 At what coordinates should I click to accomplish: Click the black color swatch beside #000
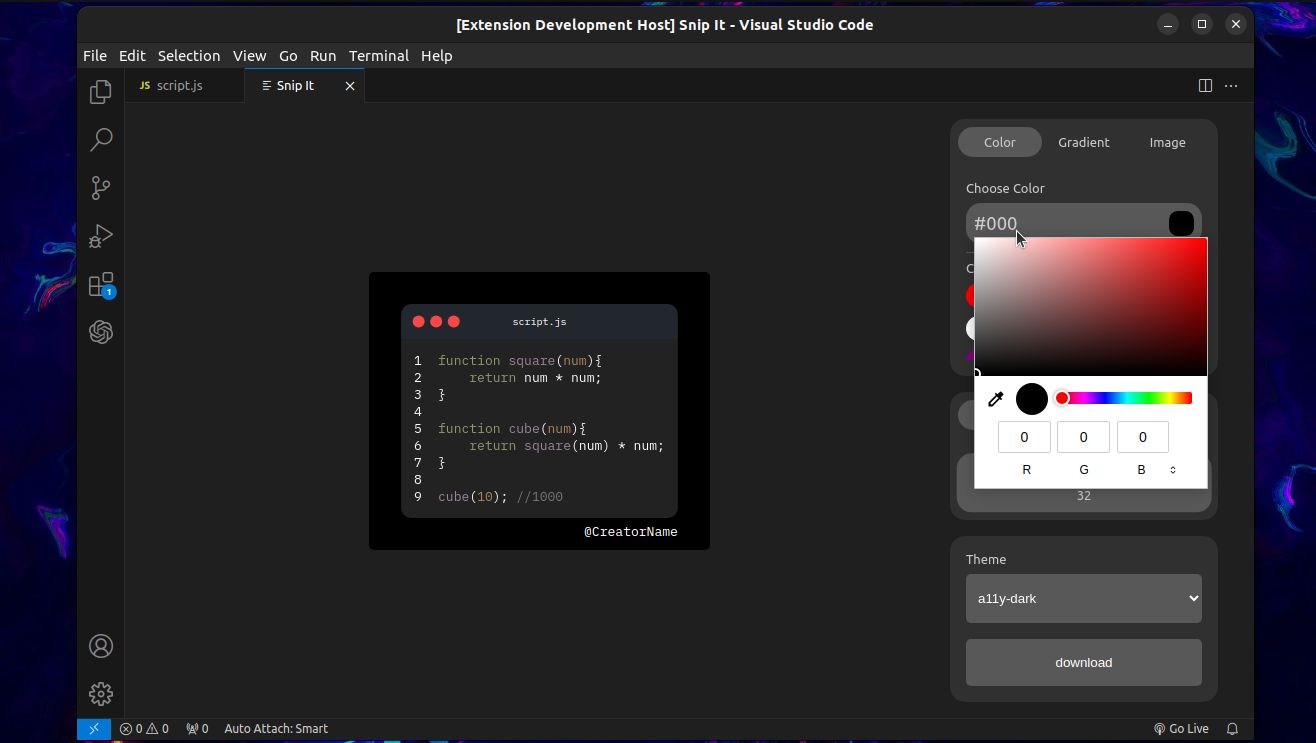point(1181,223)
